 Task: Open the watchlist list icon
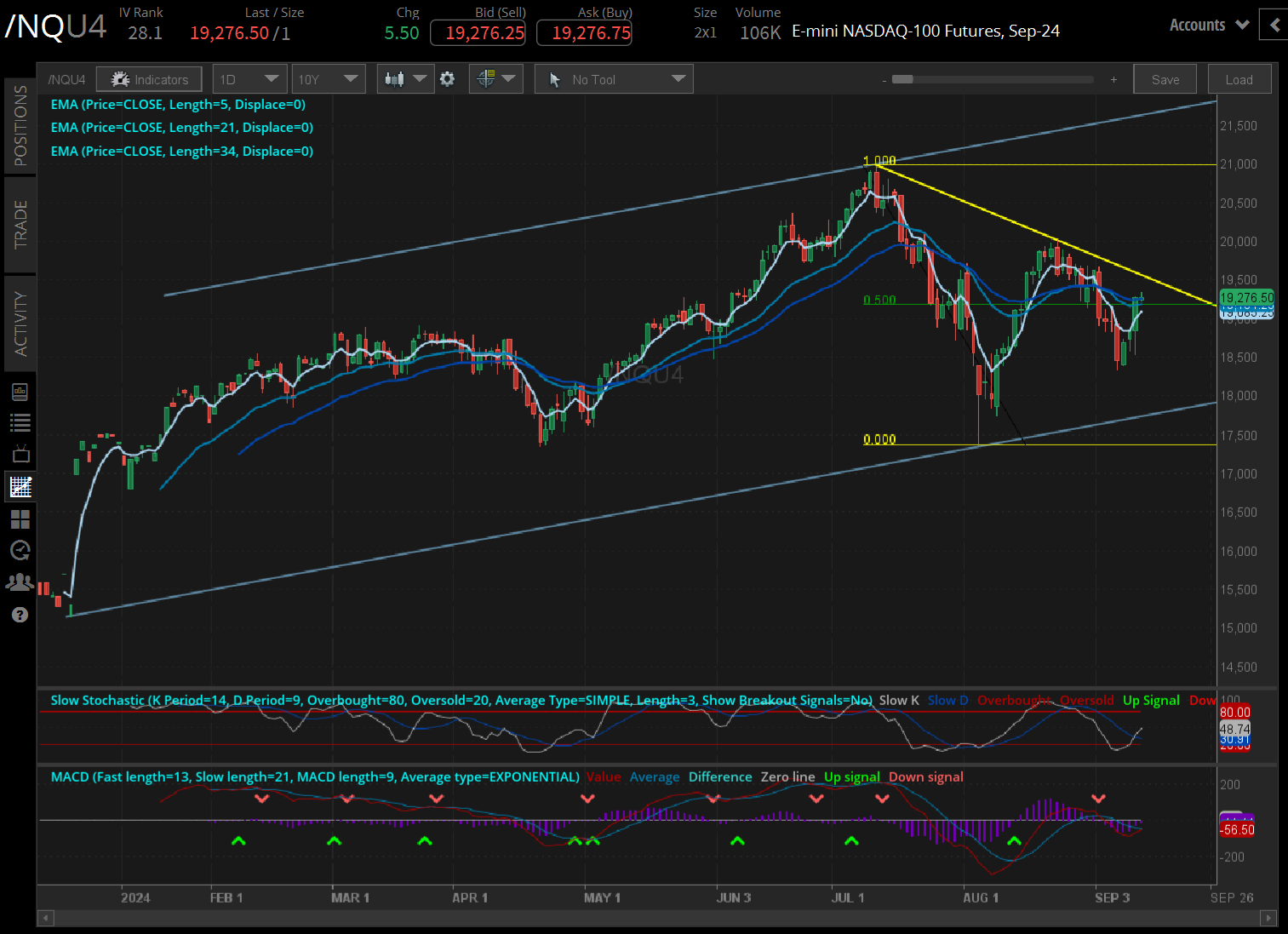(x=20, y=422)
